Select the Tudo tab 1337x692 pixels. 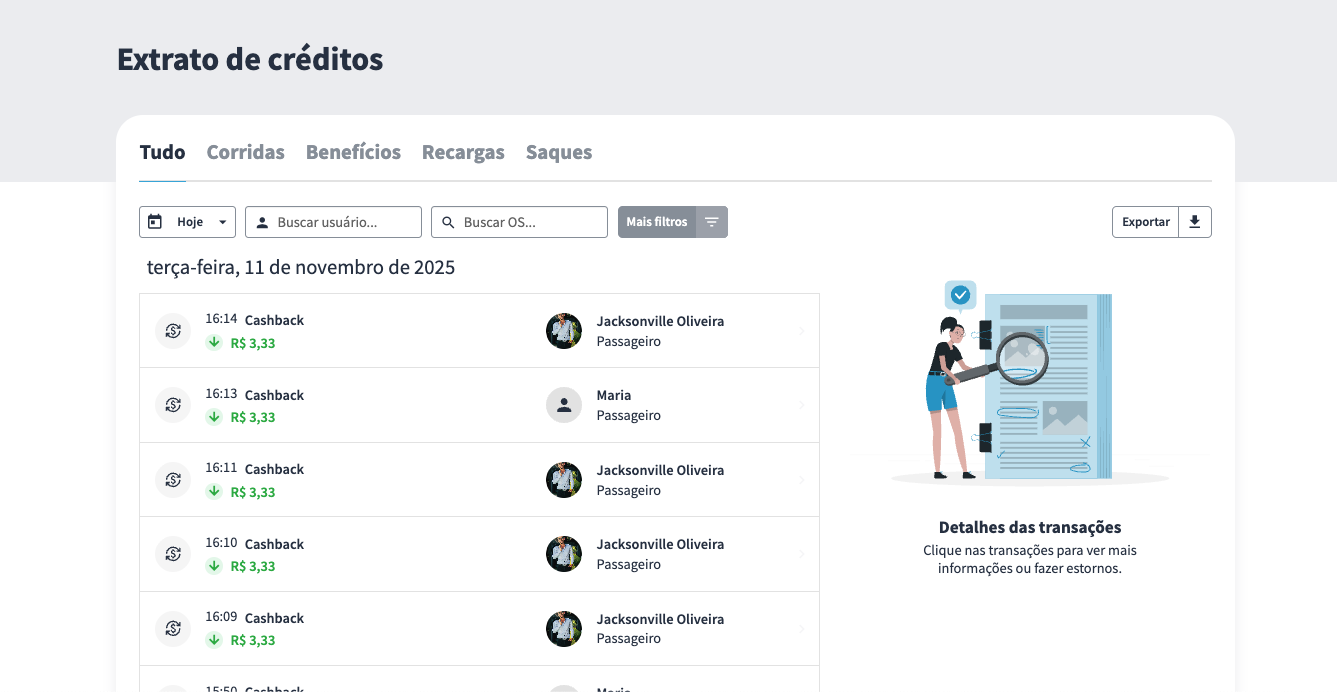pyautogui.click(x=162, y=152)
